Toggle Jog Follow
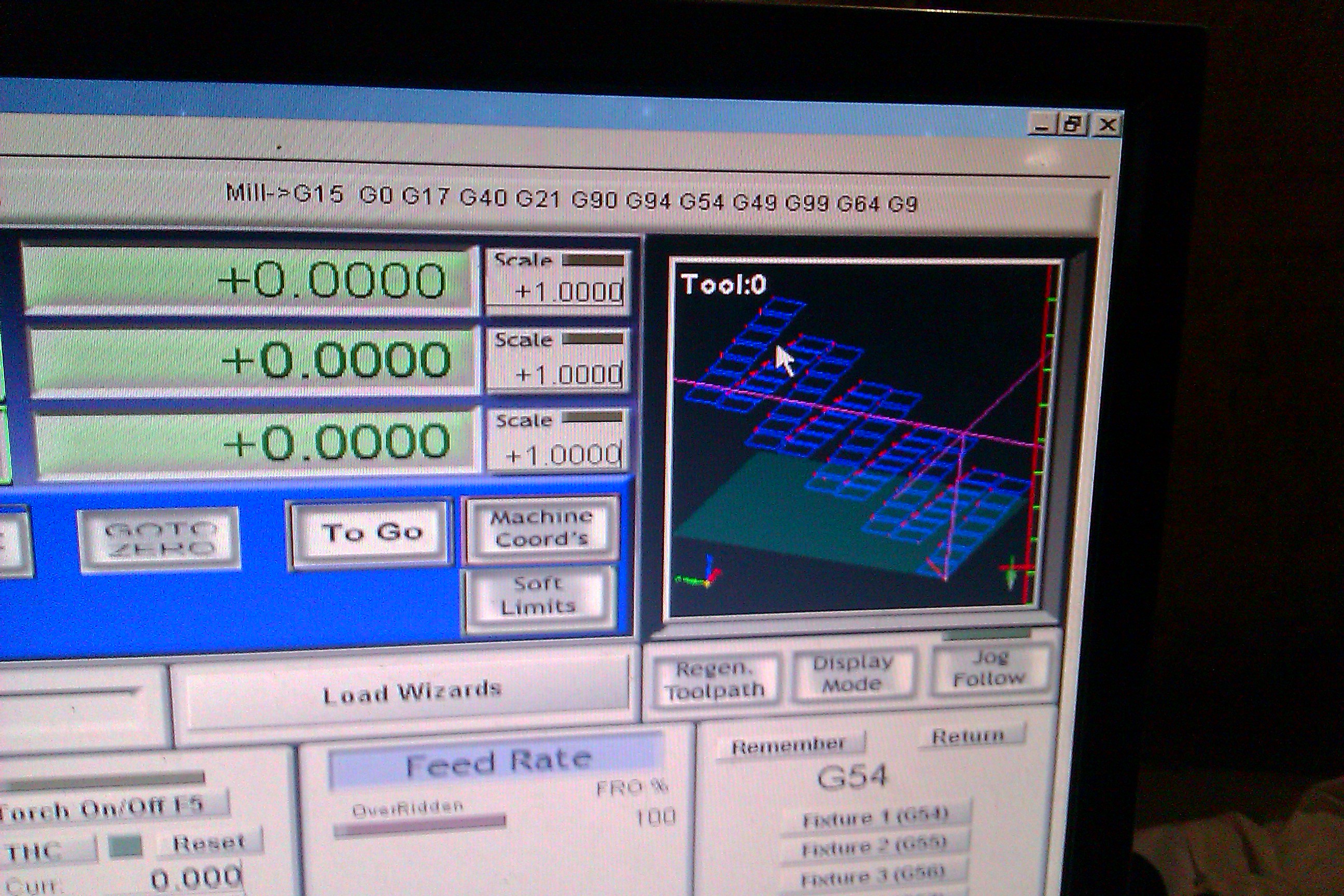 (989, 668)
